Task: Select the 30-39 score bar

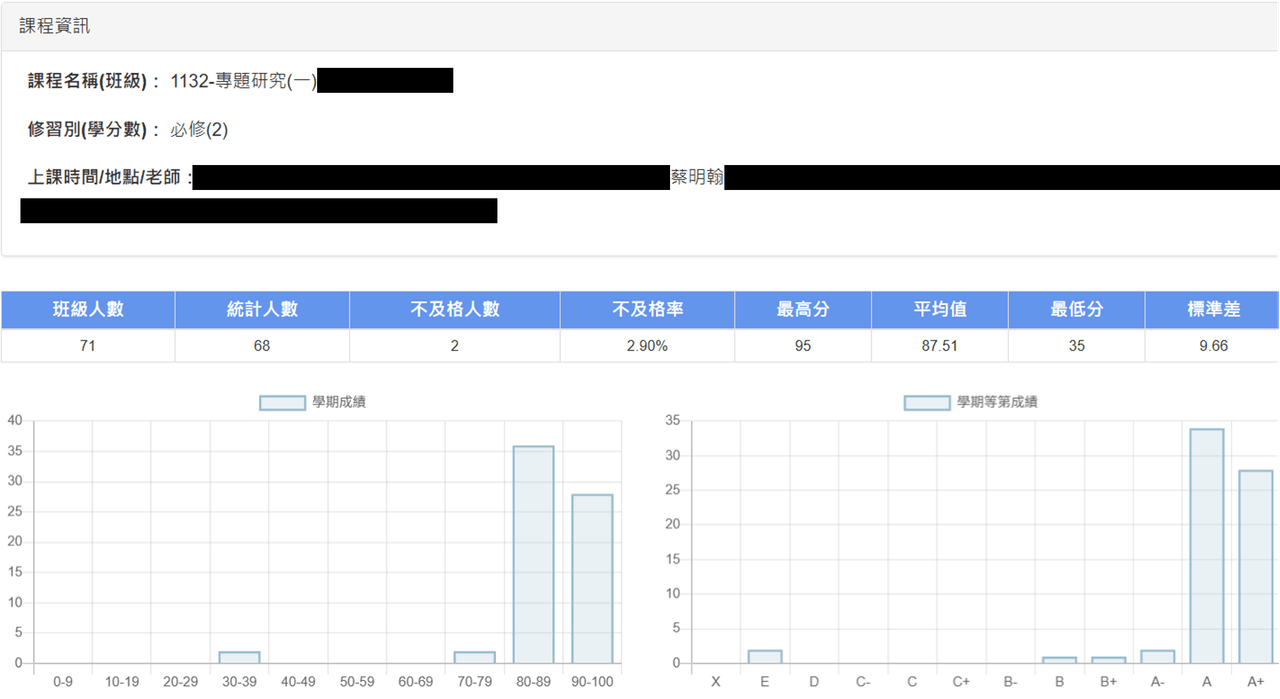Action: coord(239,658)
